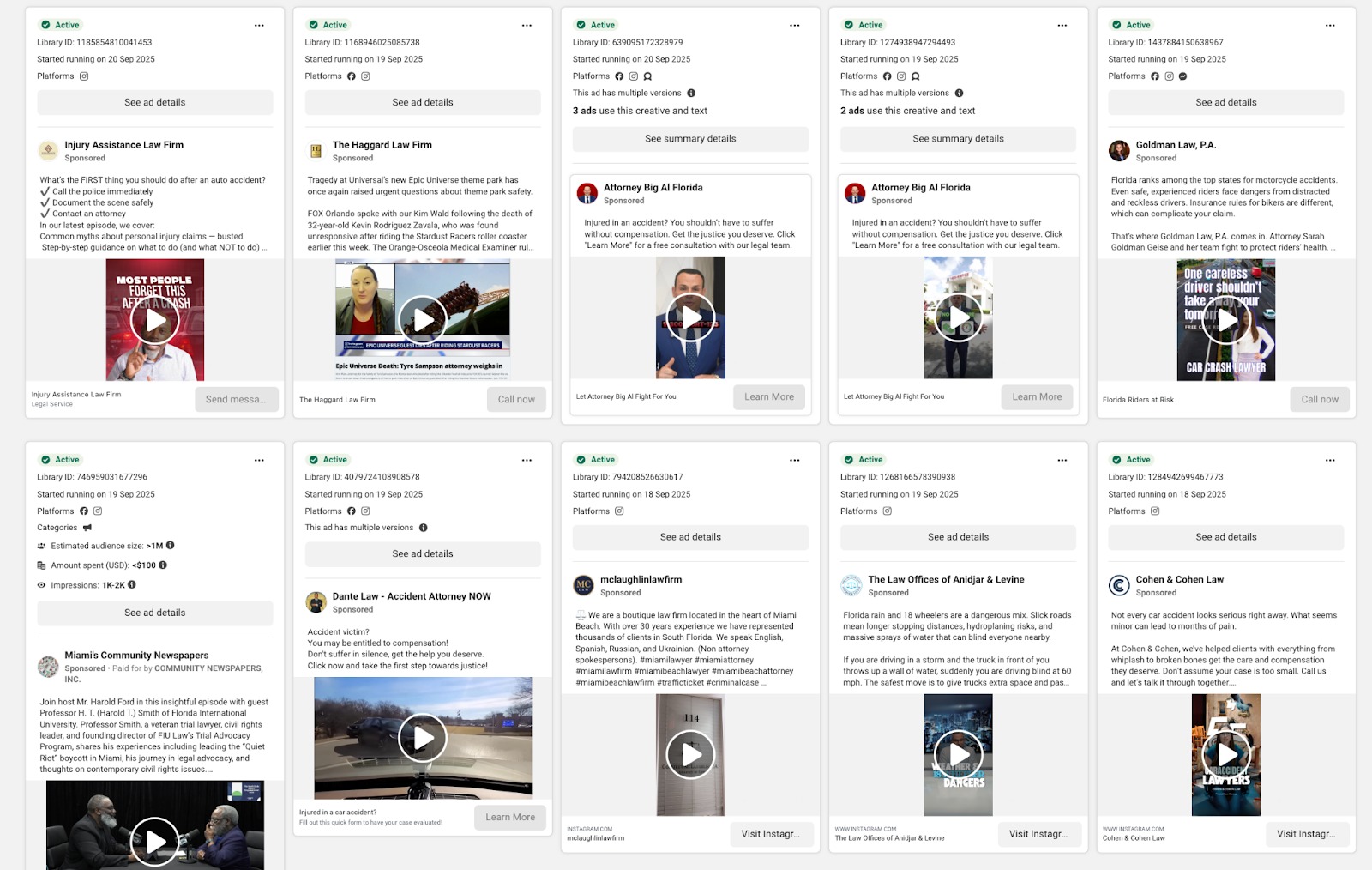Open the three-dot options menu on Cohen & Cohen Law ad
This screenshot has width=1372, height=870.
pos(1329,461)
